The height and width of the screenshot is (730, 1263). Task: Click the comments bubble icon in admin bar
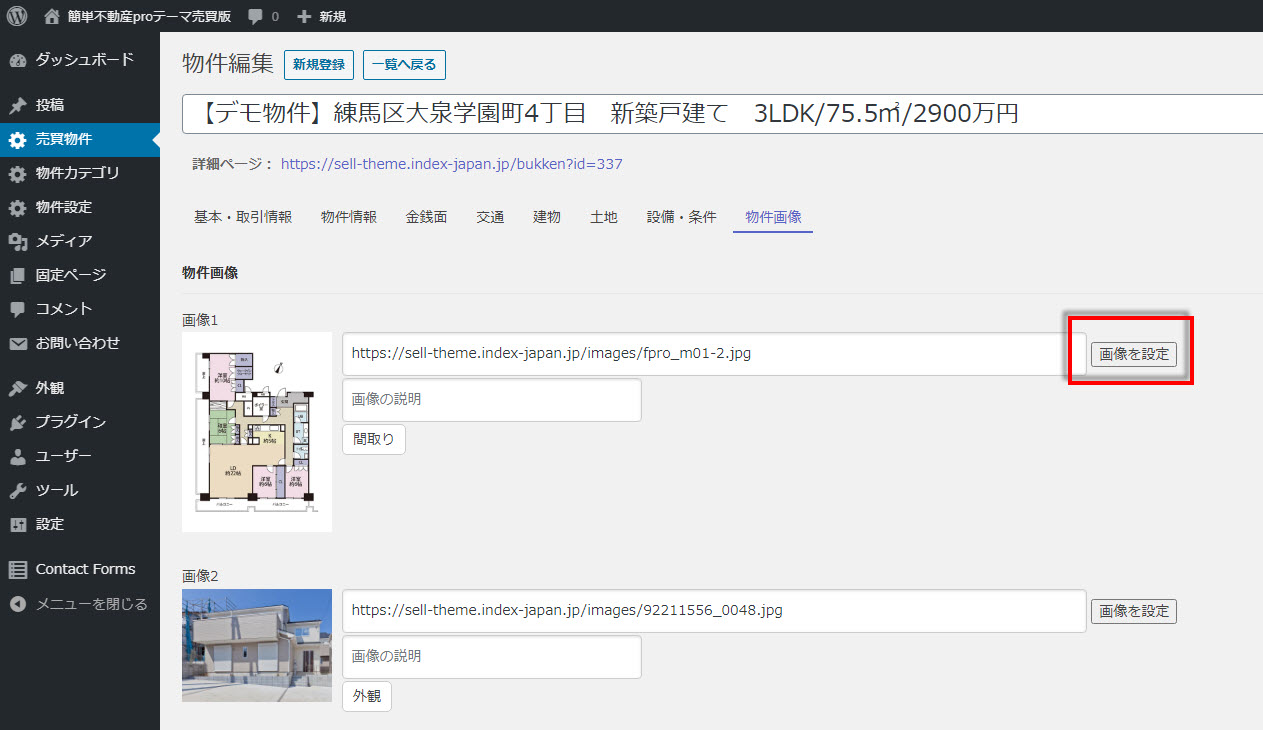click(256, 16)
